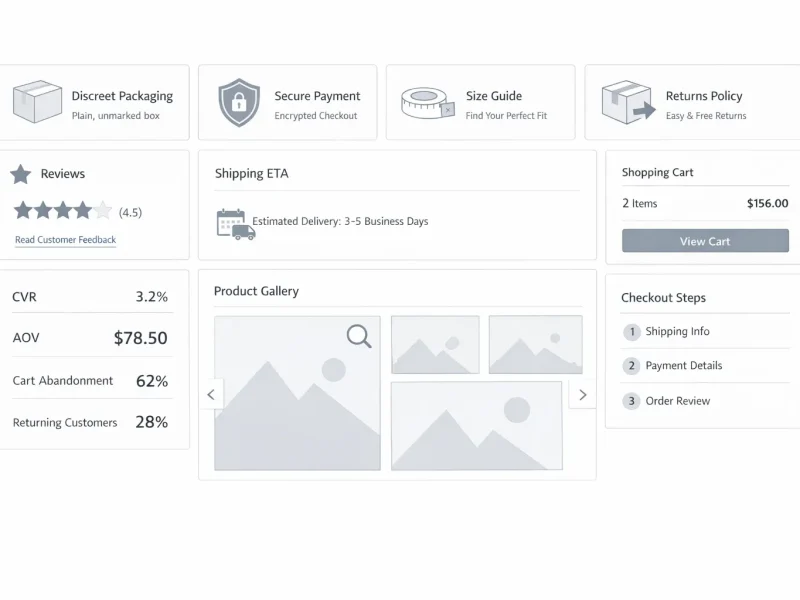The image size is (800, 600).
Task: Click the Shopping Cart heading
Action: pyautogui.click(x=658, y=172)
